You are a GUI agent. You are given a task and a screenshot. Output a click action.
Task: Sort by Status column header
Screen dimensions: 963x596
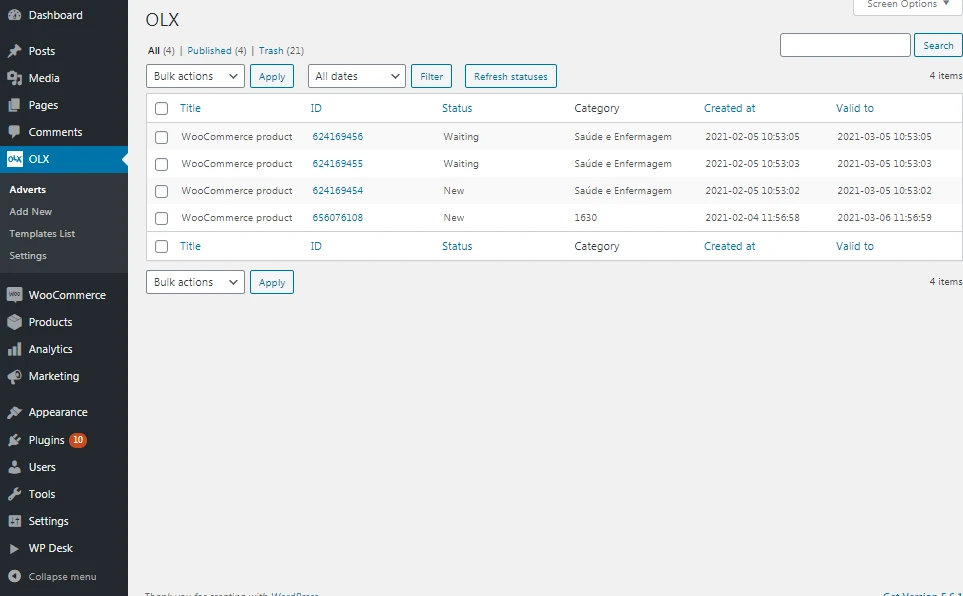457,108
